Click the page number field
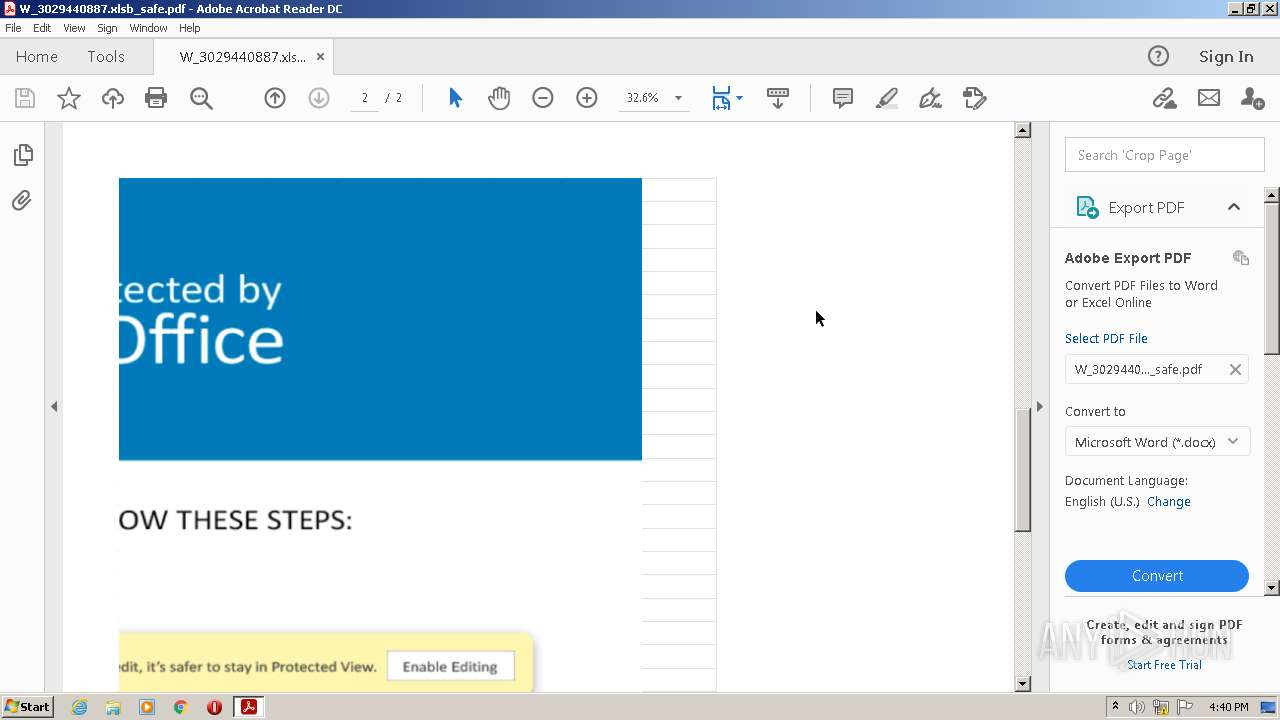This screenshot has width=1280, height=720. coord(364,98)
